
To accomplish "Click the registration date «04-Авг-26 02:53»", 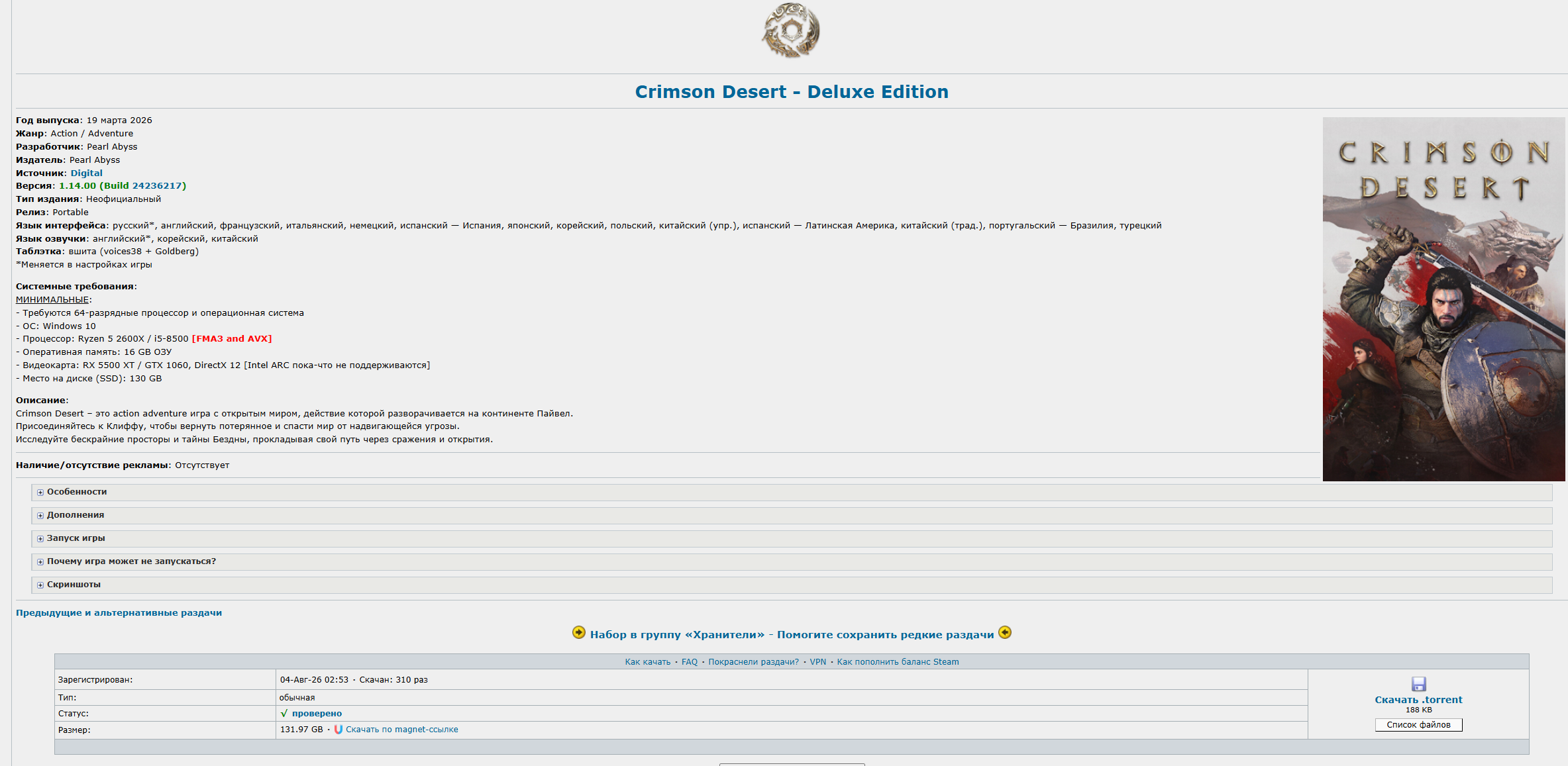I will (x=314, y=680).
